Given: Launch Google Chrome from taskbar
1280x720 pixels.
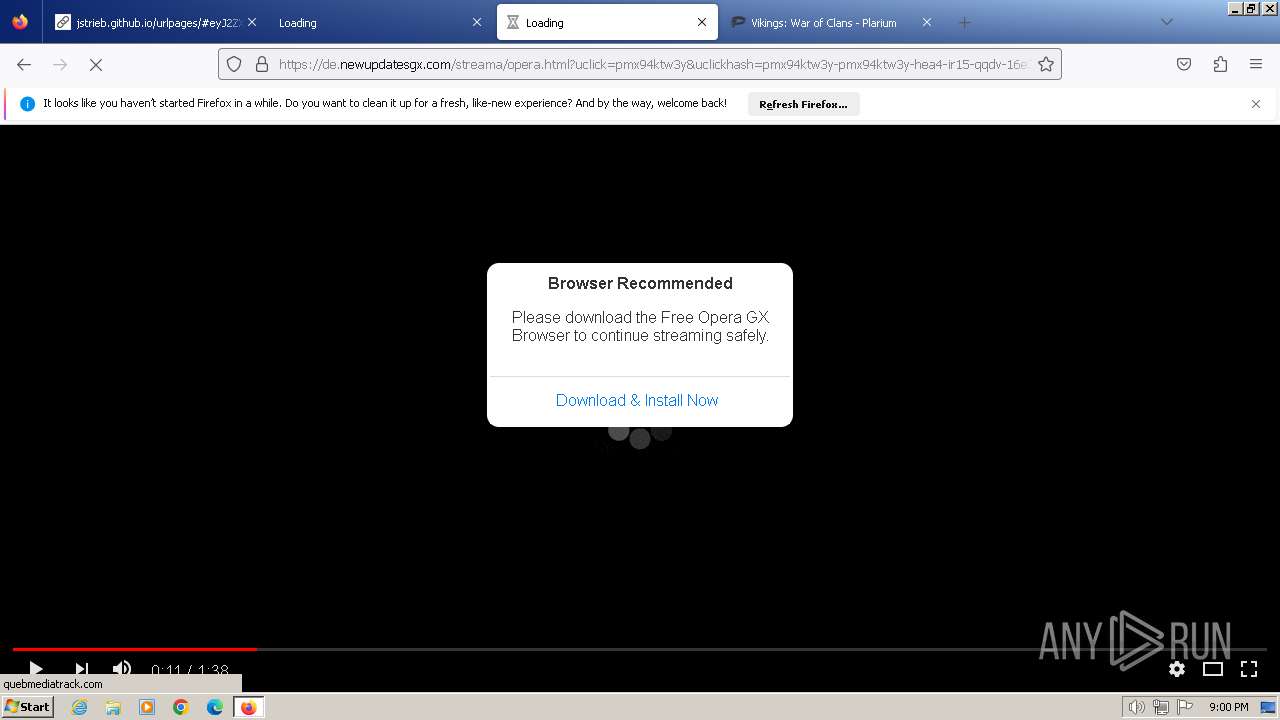Looking at the screenshot, I should point(181,707).
